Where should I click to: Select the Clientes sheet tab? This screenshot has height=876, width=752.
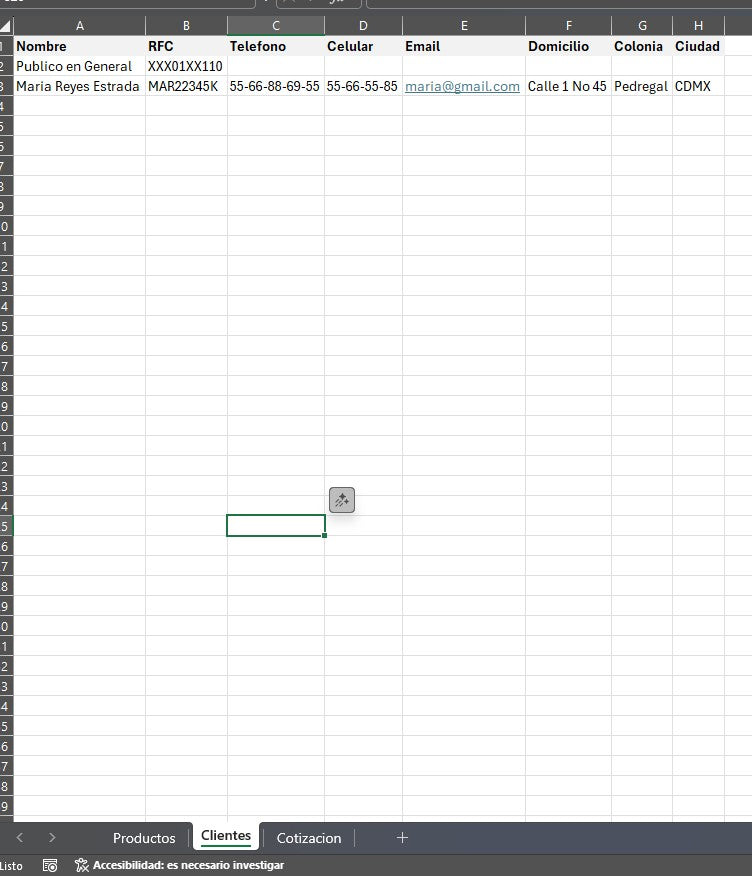226,836
